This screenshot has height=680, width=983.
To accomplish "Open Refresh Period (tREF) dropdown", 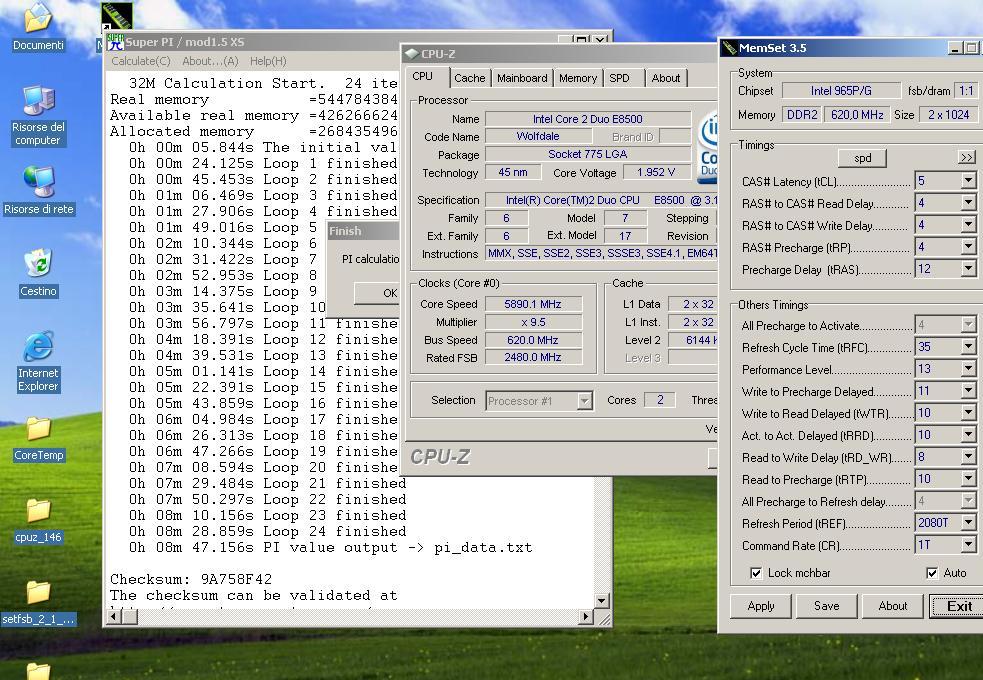I will [968, 523].
